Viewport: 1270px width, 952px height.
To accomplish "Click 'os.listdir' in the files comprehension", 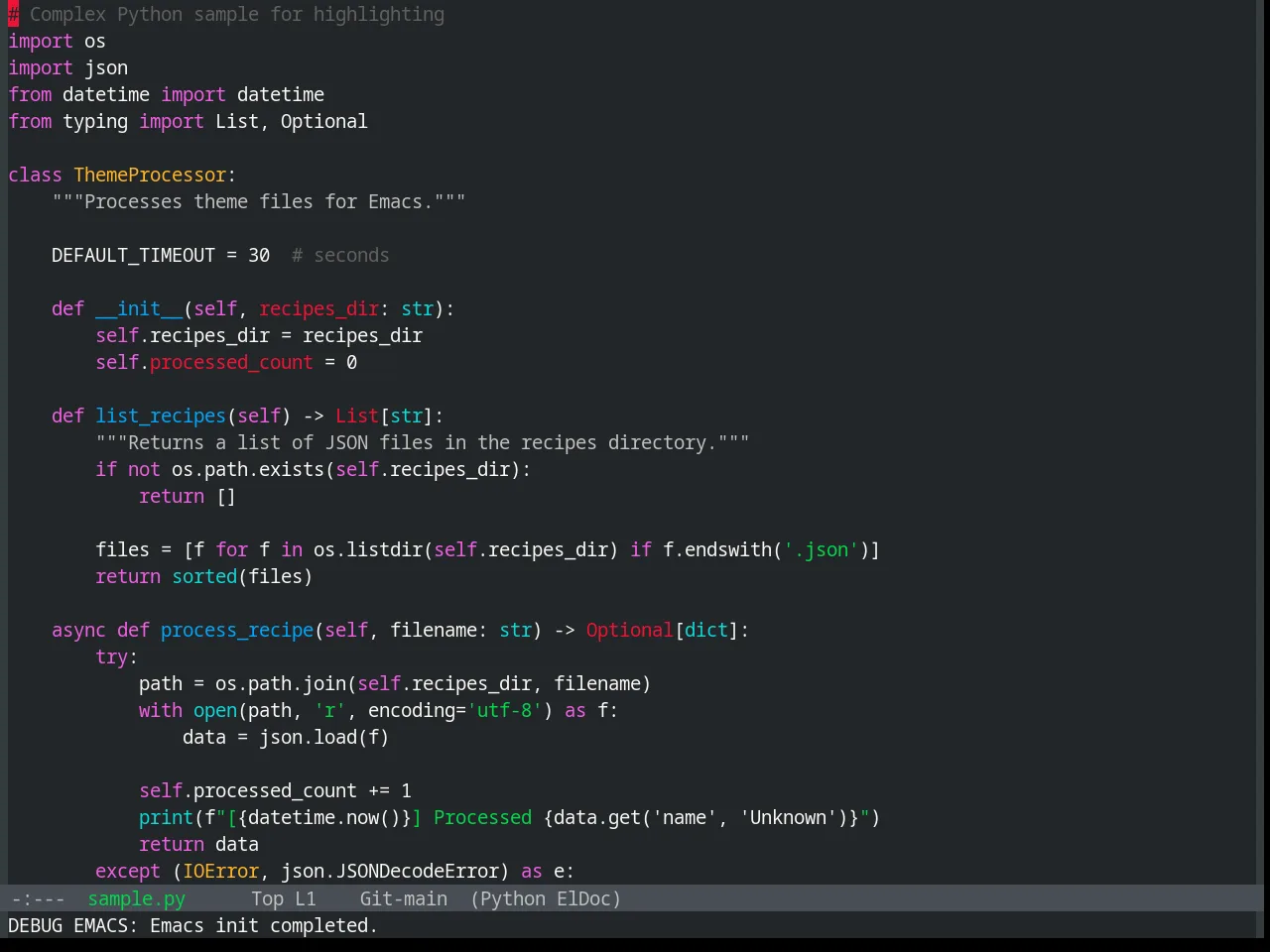I will [368, 549].
